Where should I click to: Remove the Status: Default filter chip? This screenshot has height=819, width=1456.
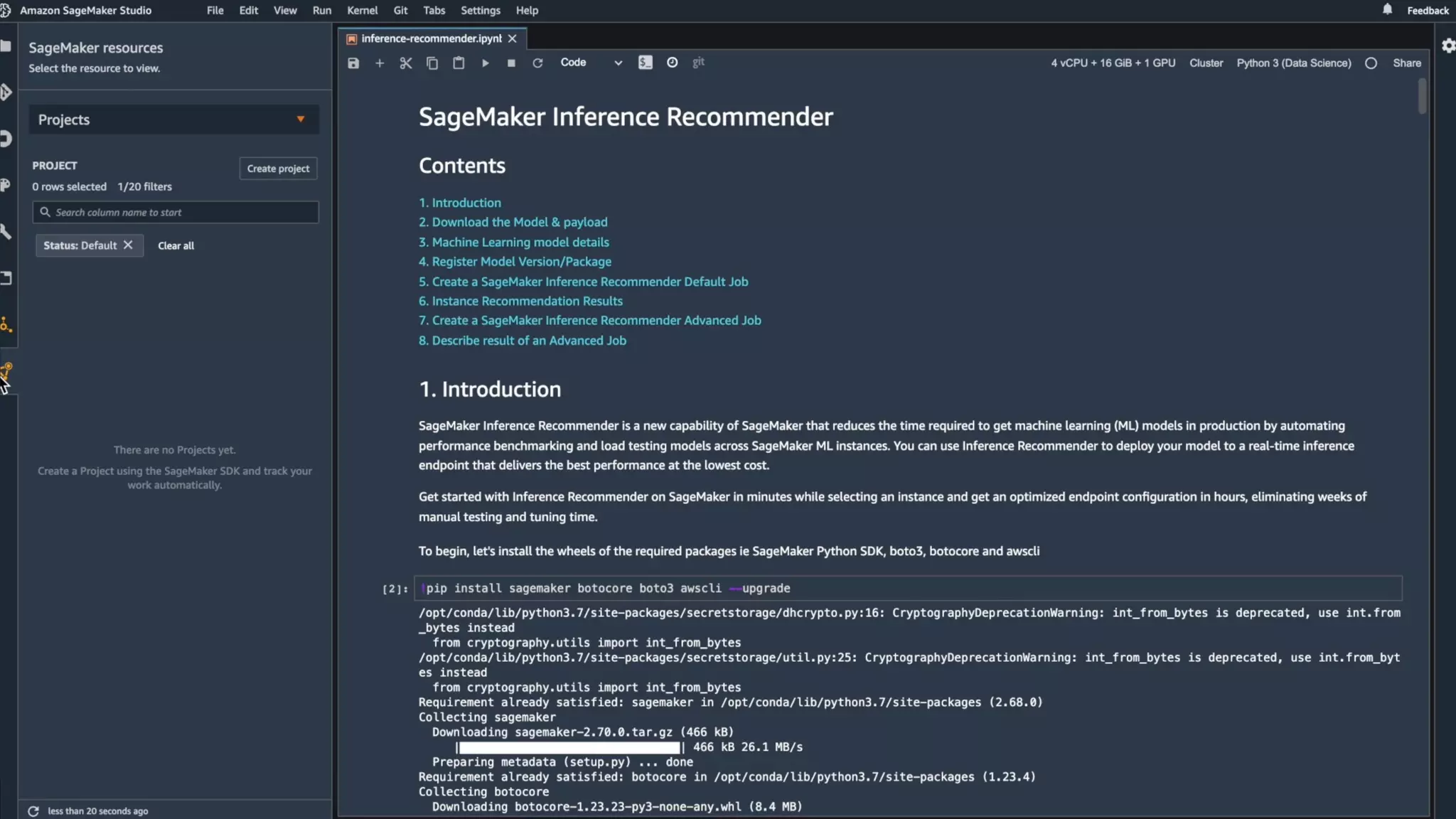(128, 245)
